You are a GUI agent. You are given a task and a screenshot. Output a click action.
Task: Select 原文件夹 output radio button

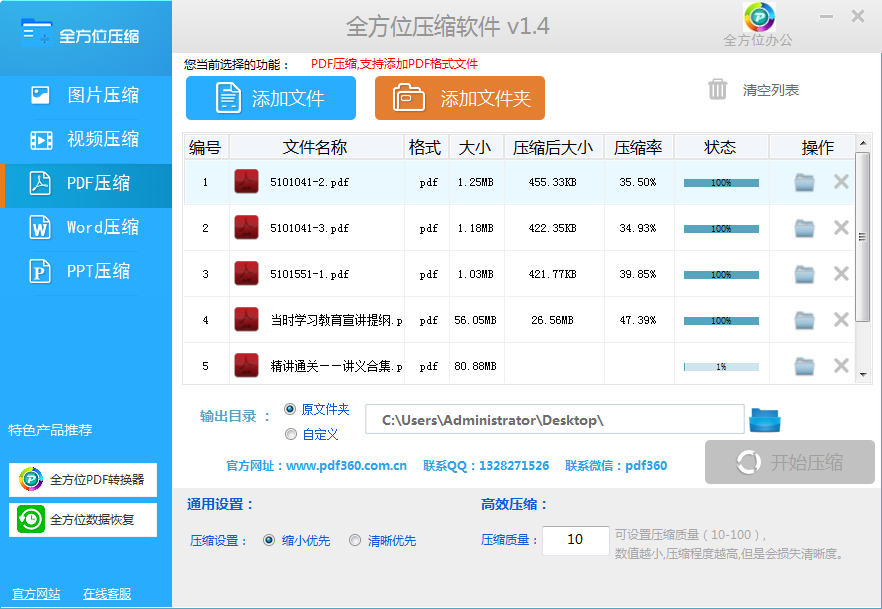[x=291, y=409]
